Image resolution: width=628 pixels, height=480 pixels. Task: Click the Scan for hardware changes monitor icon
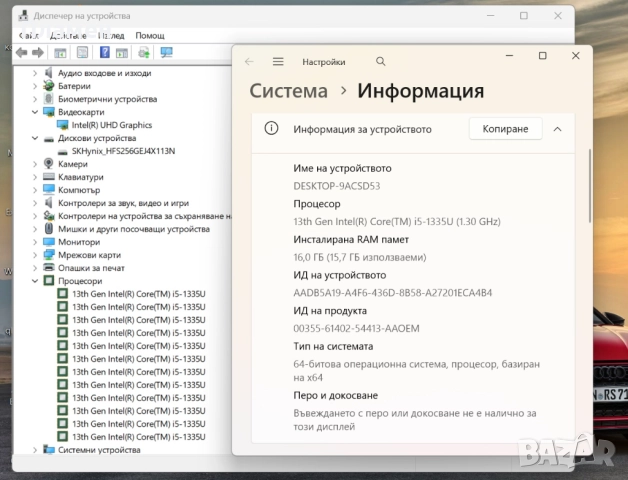[166, 53]
